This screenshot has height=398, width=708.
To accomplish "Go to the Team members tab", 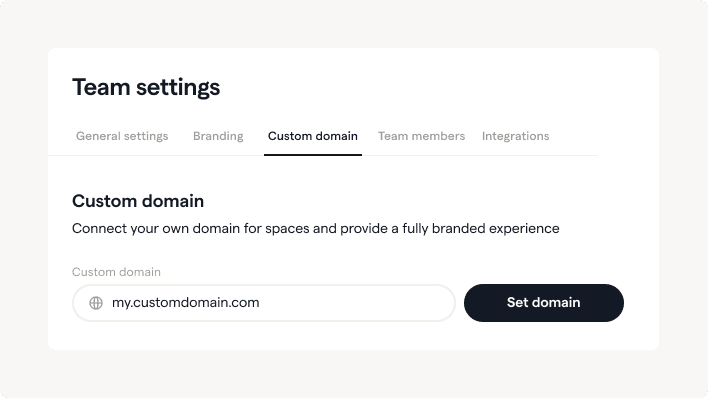I will [x=421, y=136].
